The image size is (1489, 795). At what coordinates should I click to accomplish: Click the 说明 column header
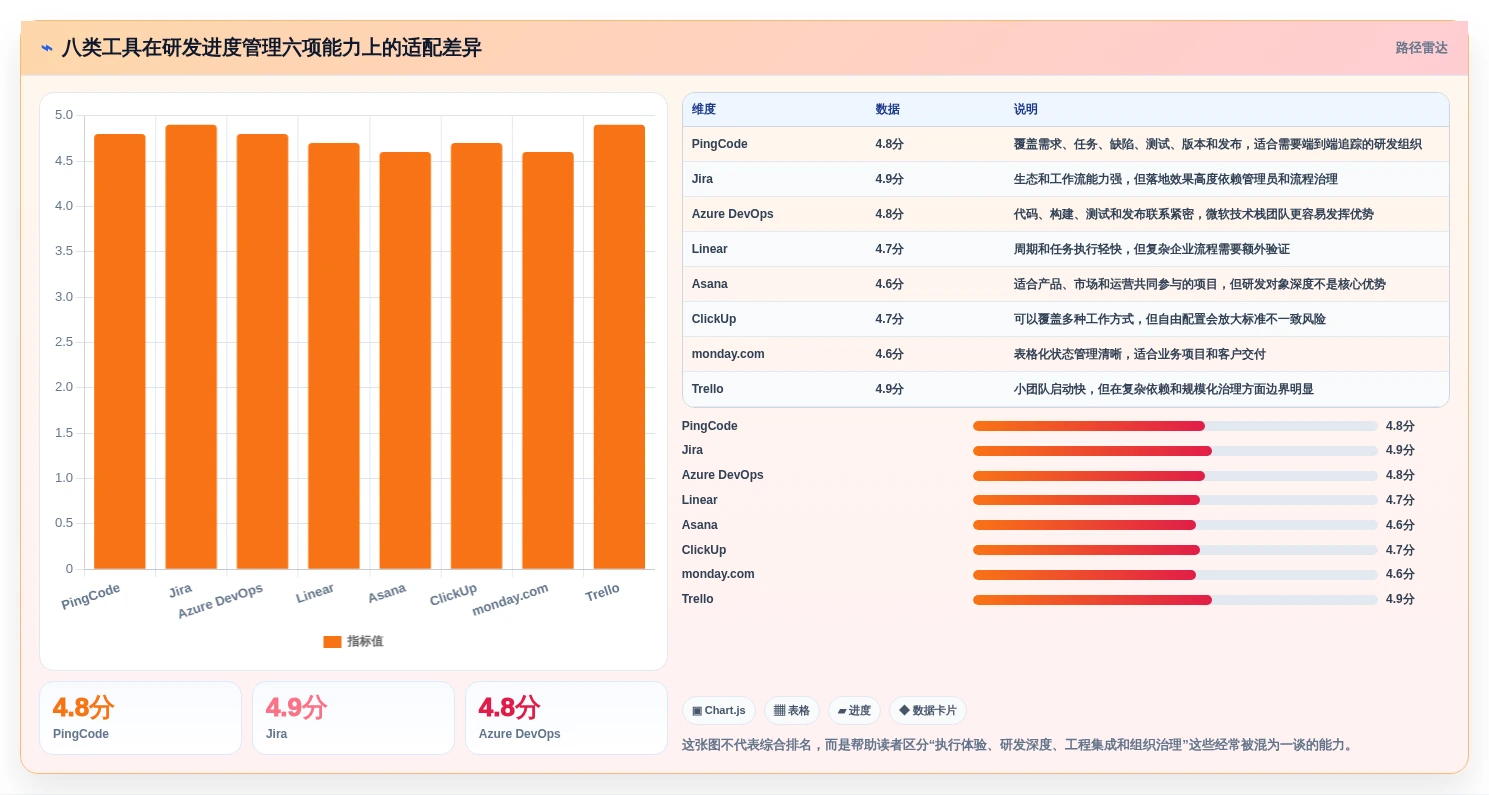pos(1026,110)
